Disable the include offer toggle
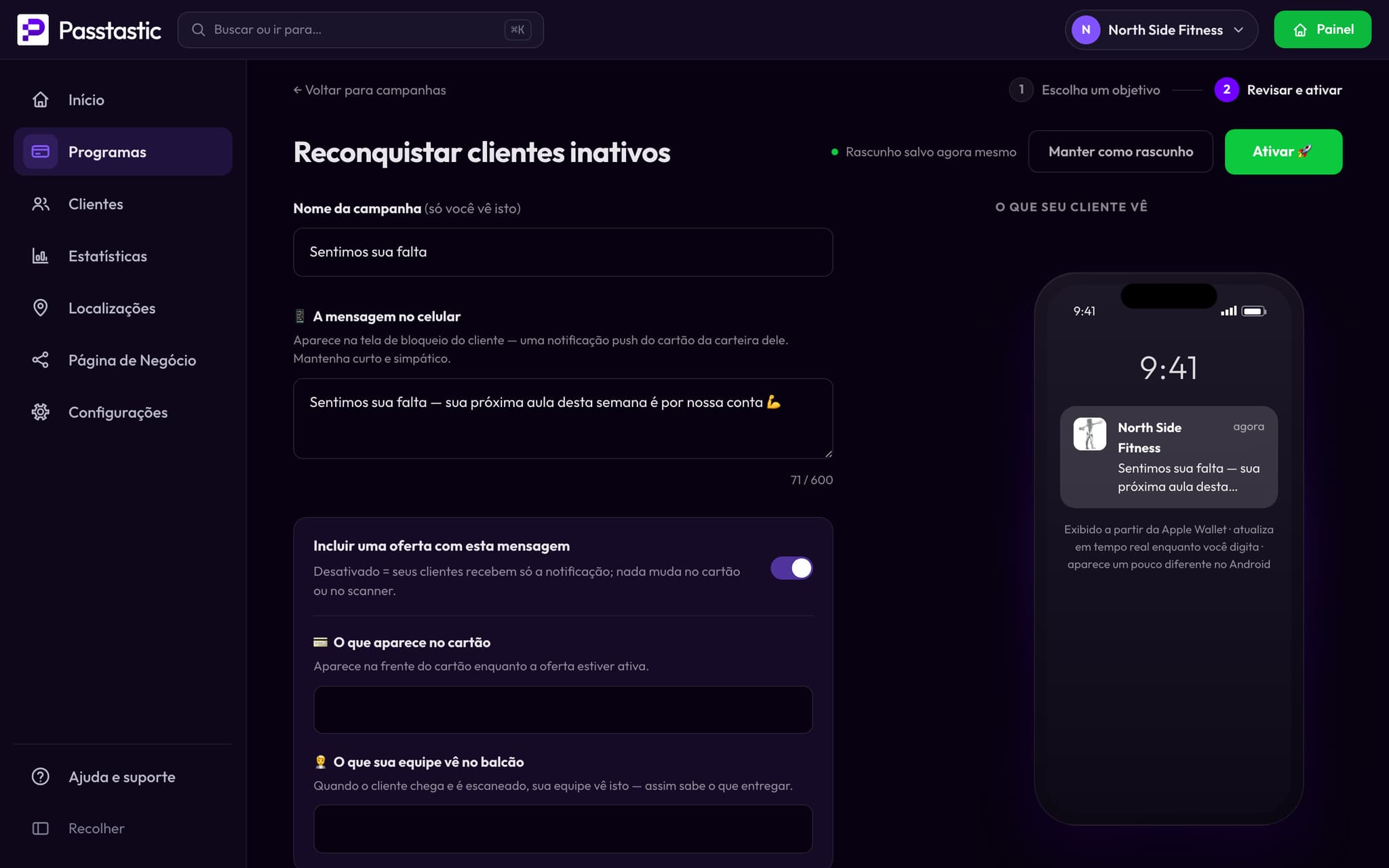Screen dimensions: 1389x868 (x=791, y=568)
